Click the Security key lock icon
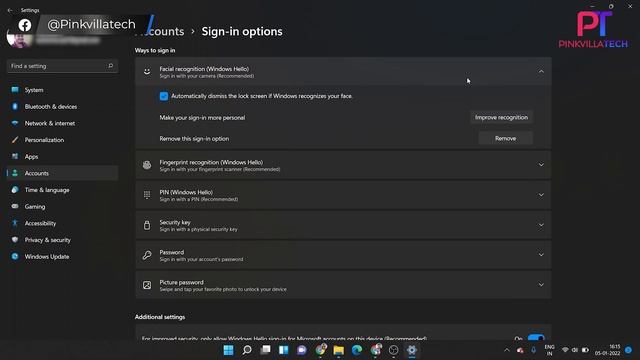 (147, 225)
